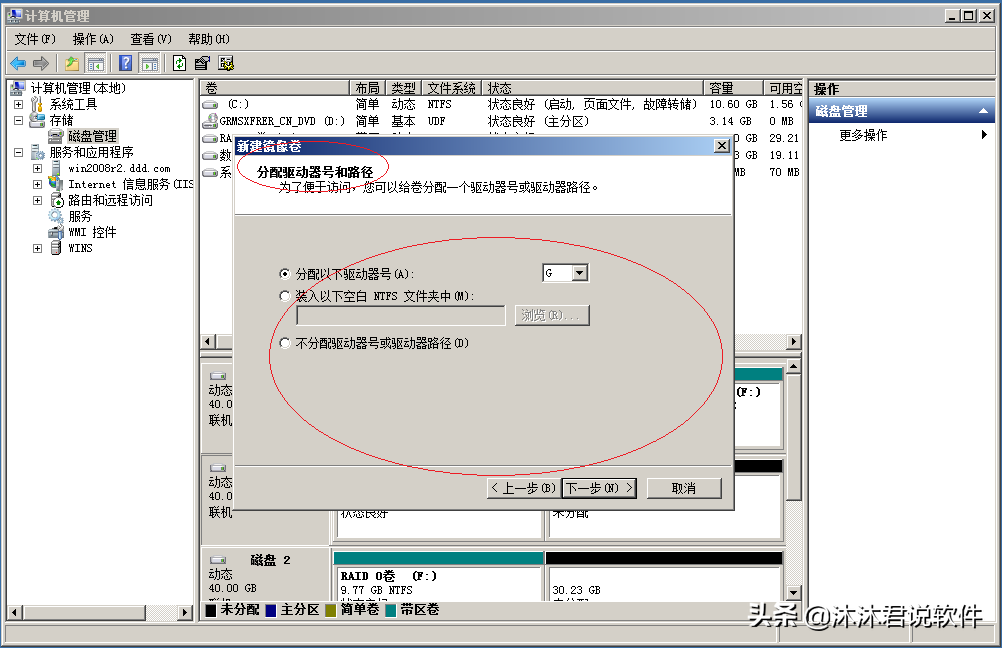This screenshot has width=1002, height=648.
Task: Open the Properties toolbar icon
Action: pyautogui.click(x=202, y=63)
